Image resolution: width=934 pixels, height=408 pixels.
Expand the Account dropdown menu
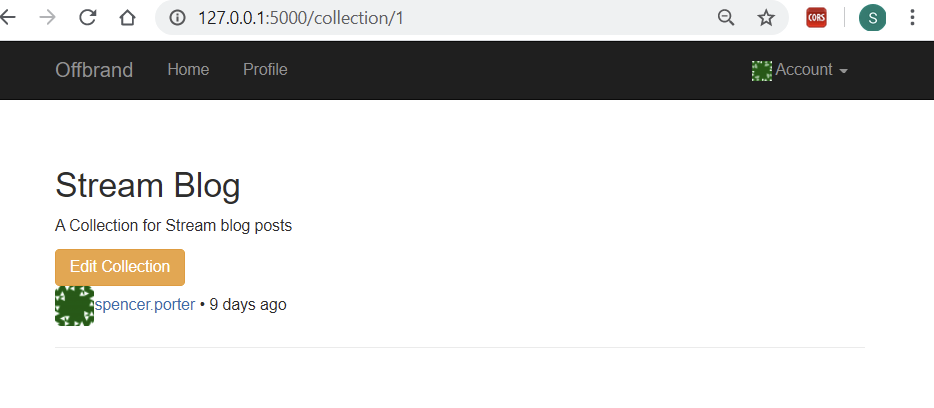click(x=803, y=70)
